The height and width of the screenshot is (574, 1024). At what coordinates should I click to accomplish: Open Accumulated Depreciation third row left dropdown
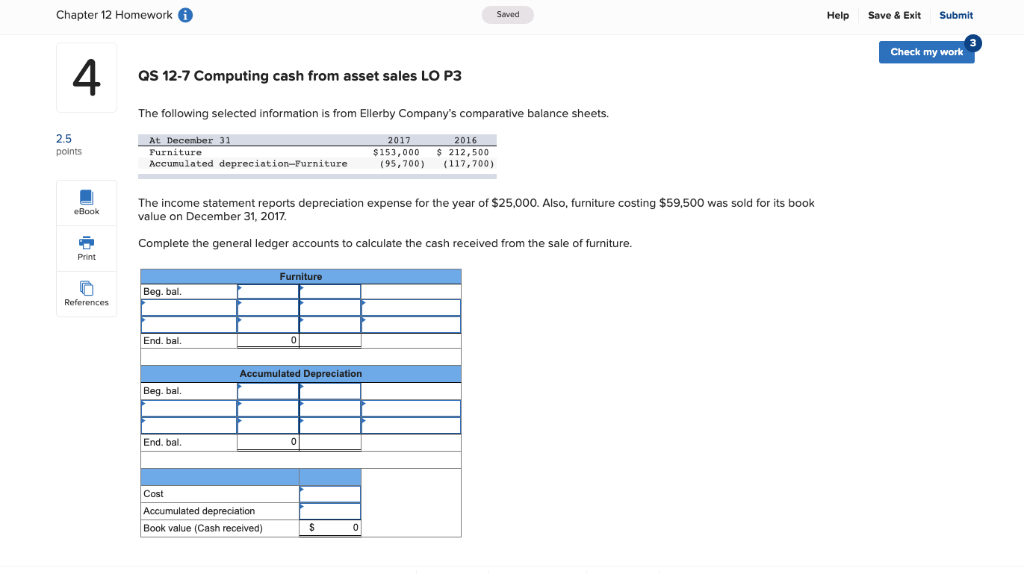click(x=189, y=425)
